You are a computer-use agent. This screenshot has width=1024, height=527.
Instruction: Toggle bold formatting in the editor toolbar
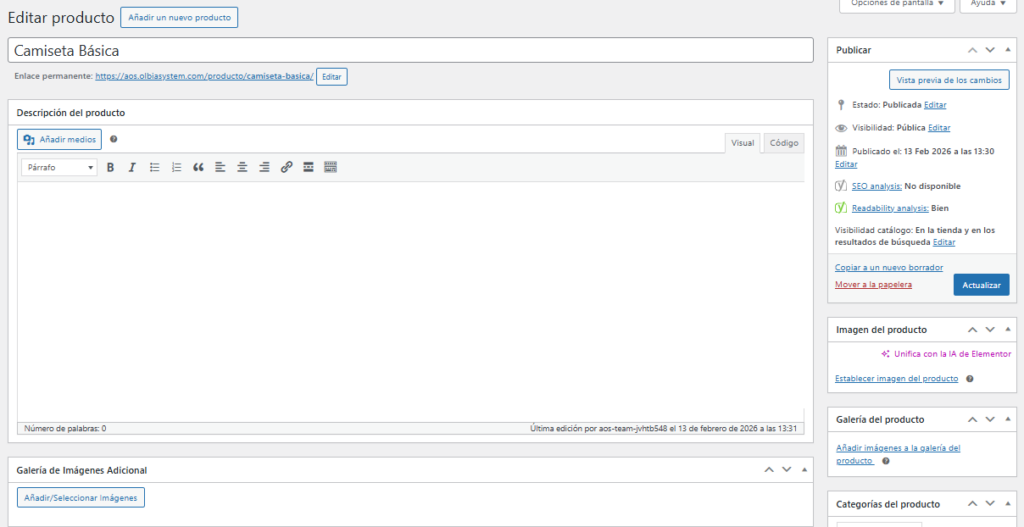(x=110, y=168)
